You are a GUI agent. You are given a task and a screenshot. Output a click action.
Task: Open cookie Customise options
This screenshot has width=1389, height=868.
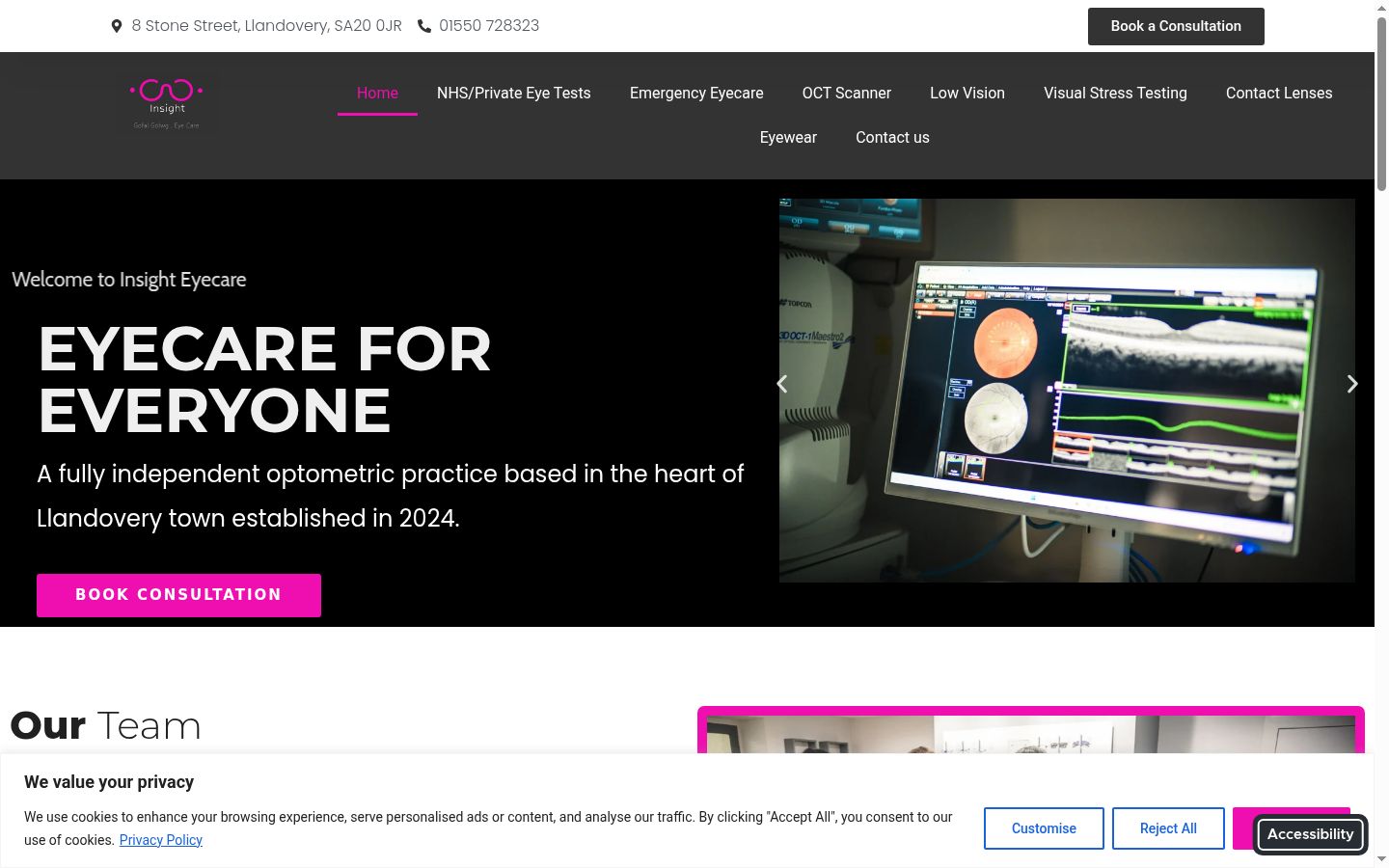pyautogui.click(x=1044, y=828)
